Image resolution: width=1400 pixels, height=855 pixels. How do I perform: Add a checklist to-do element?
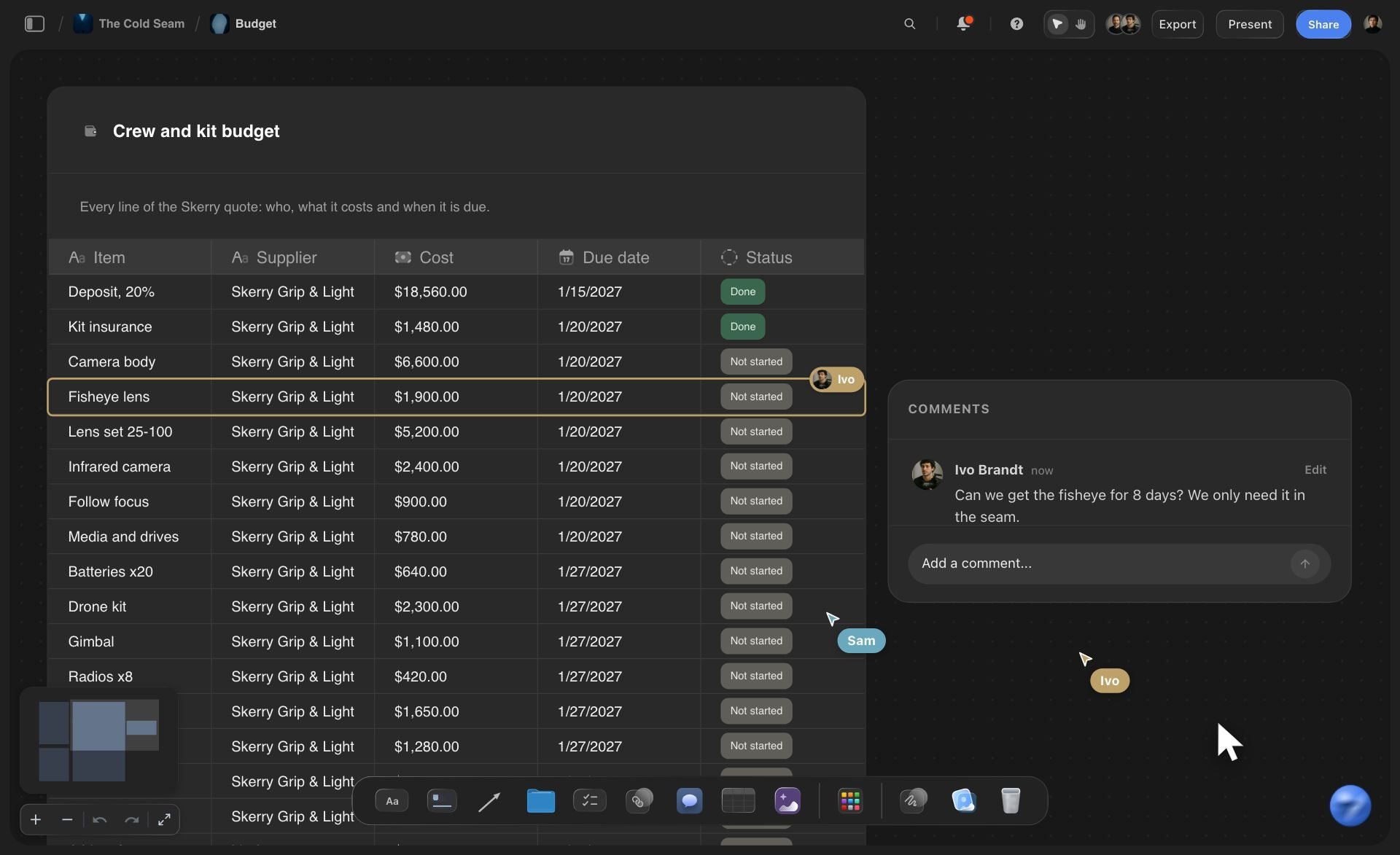tap(590, 801)
